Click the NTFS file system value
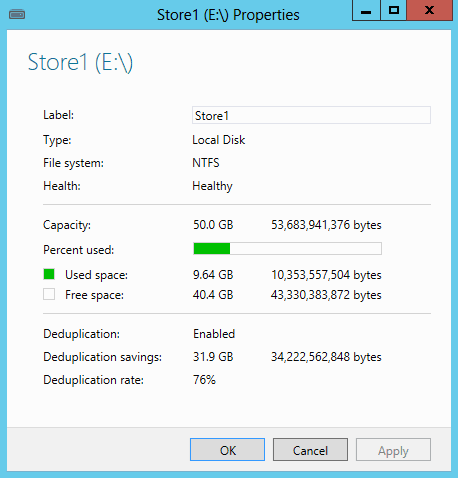 (206, 163)
